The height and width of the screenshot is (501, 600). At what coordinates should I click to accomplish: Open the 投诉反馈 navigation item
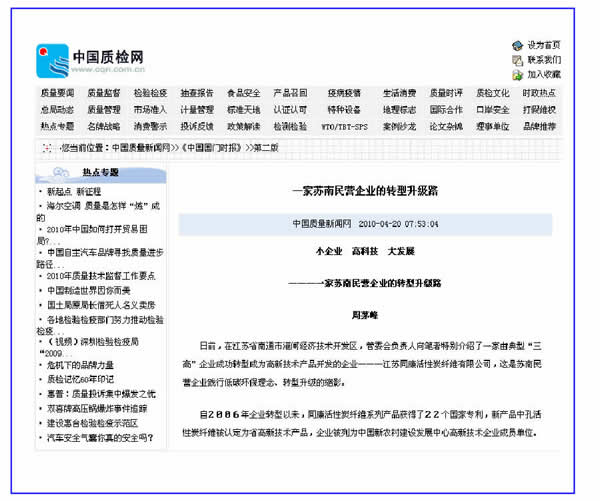pos(196,127)
